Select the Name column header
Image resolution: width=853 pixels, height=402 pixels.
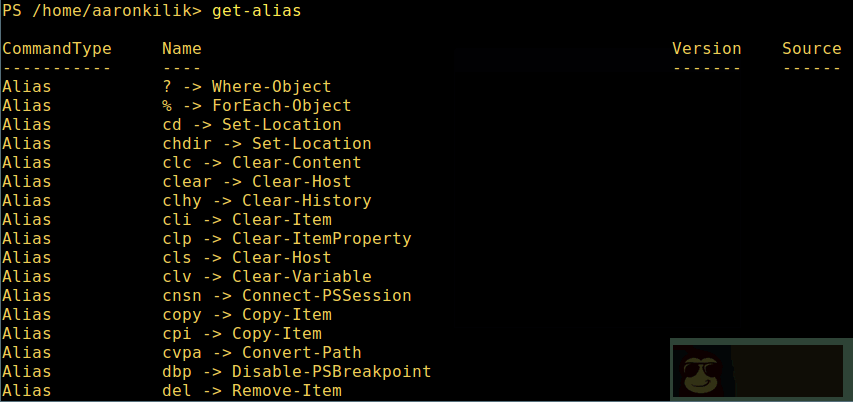click(x=181, y=49)
